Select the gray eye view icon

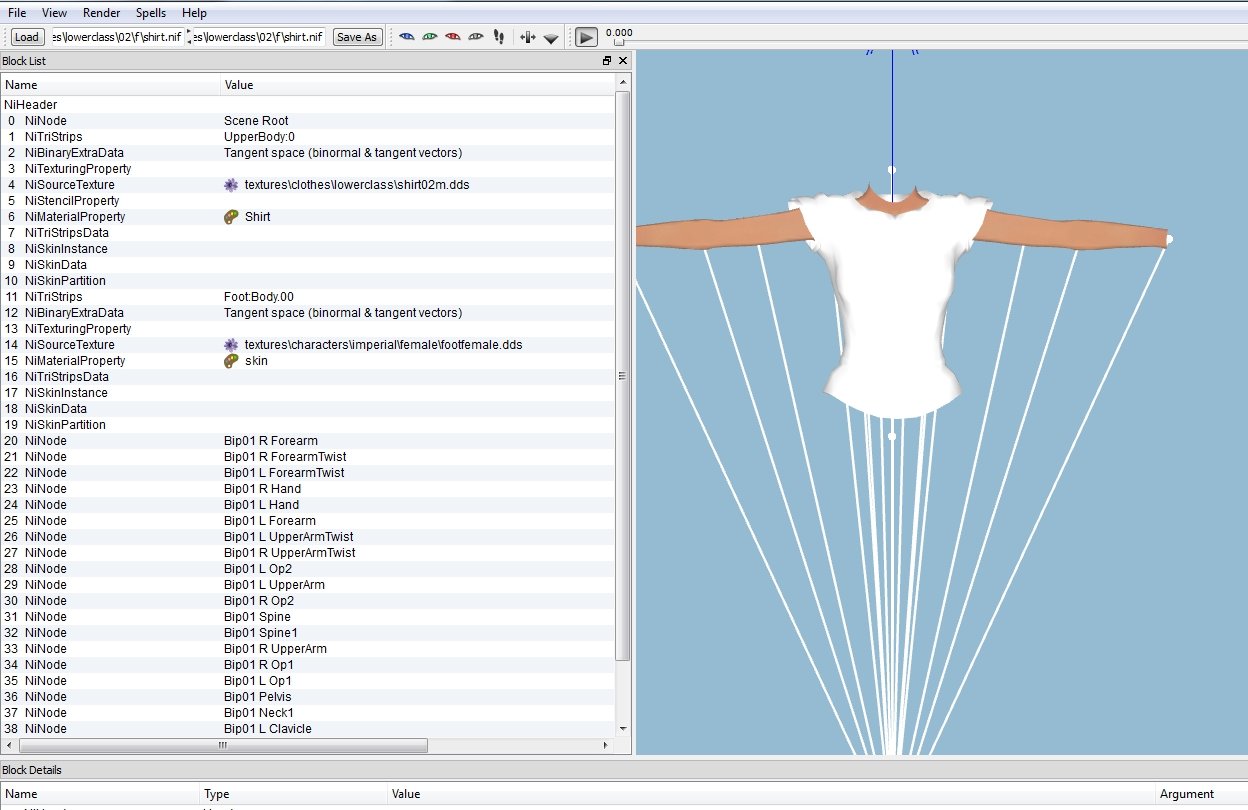point(476,37)
